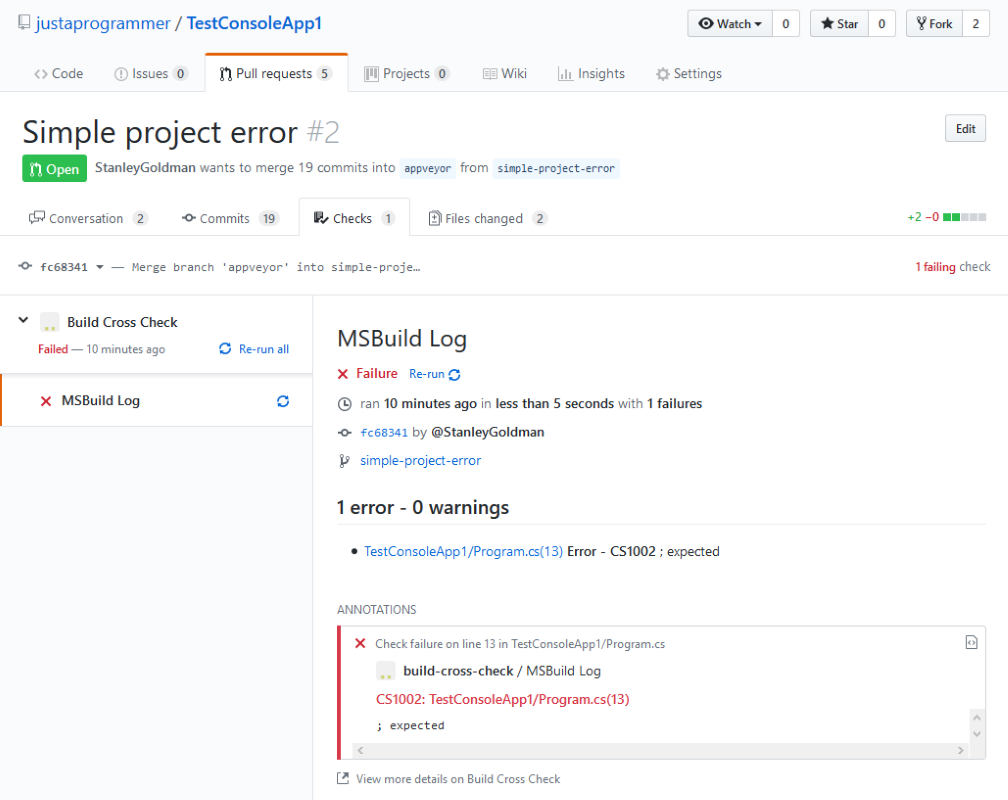Fork the repository
1008x800 pixels.
[x=935, y=24]
